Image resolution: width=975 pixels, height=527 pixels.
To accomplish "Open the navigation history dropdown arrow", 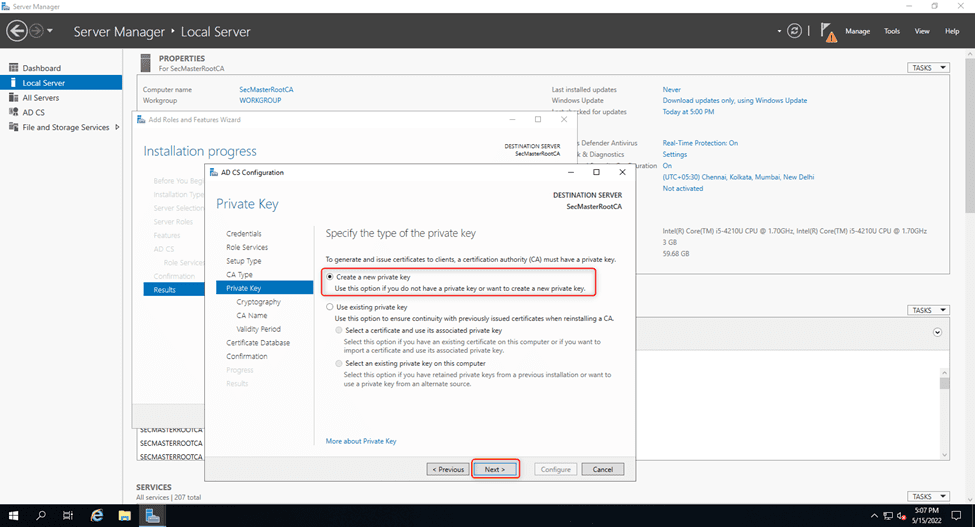I will point(50,30).
